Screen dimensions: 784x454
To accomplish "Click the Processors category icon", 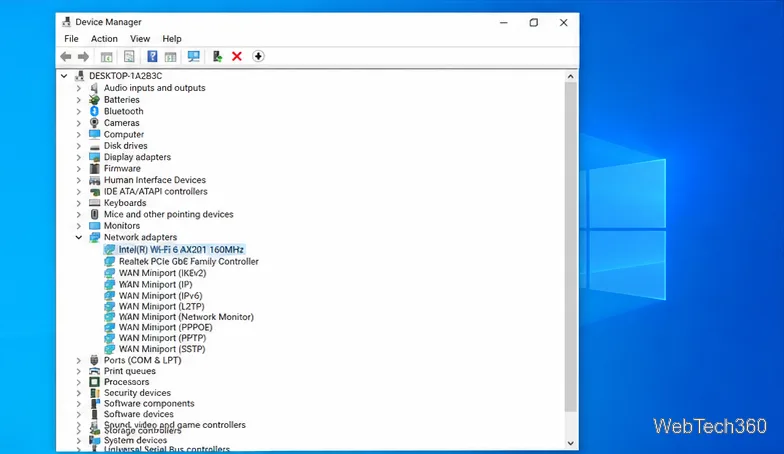I will pyautogui.click(x=94, y=382).
